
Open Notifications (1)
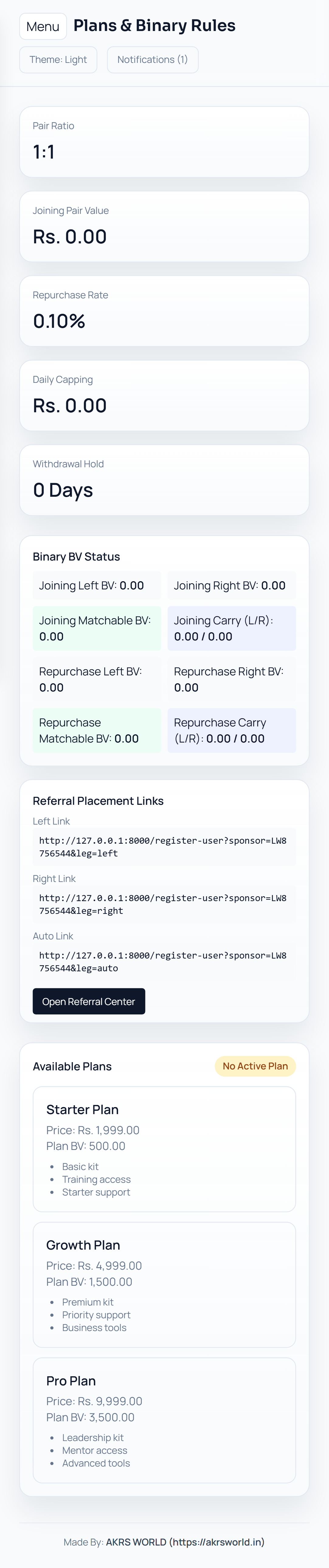[152, 60]
